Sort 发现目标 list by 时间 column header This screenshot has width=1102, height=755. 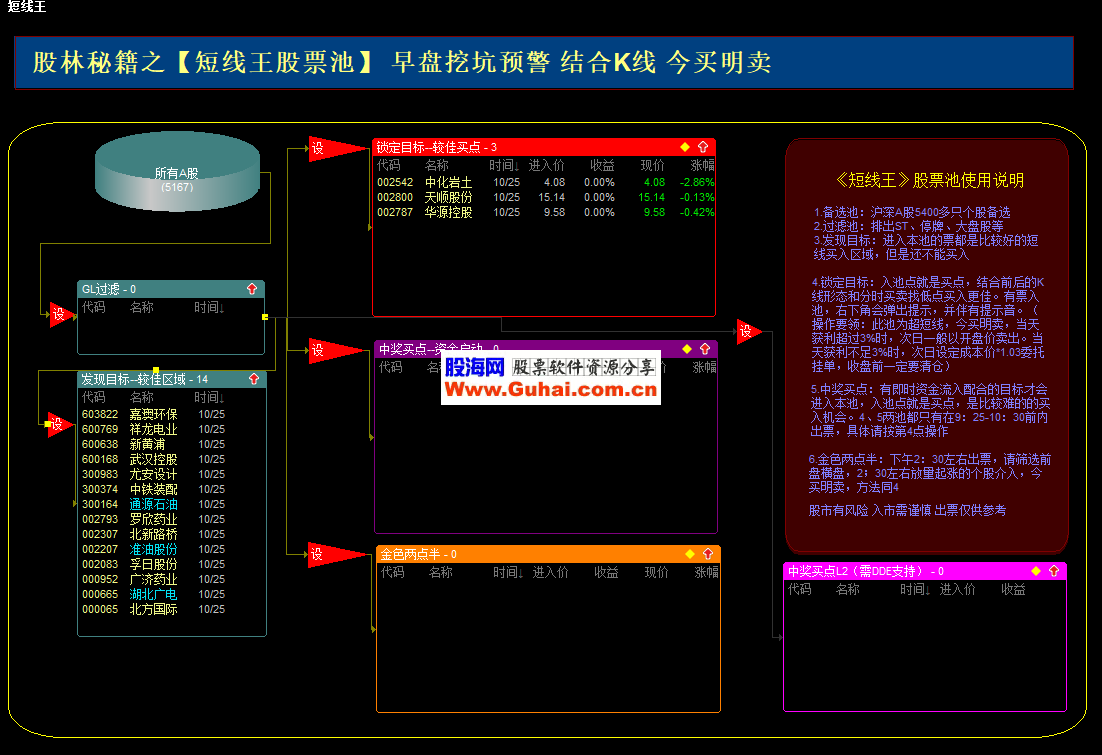(209, 397)
